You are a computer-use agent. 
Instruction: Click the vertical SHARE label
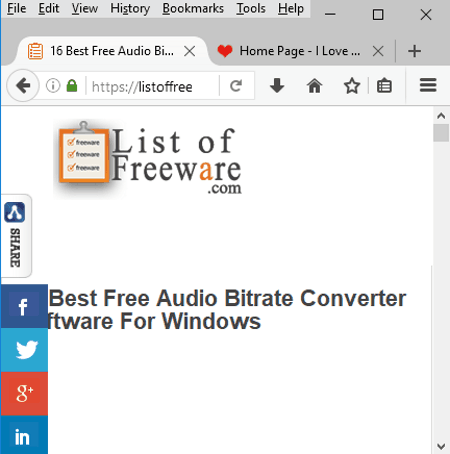(x=15, y=247)
